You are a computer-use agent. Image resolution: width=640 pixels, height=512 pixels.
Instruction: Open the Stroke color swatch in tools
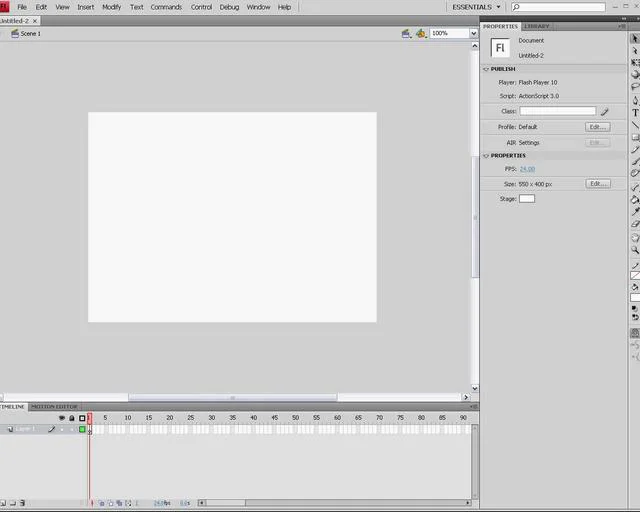tap(635, 276)
